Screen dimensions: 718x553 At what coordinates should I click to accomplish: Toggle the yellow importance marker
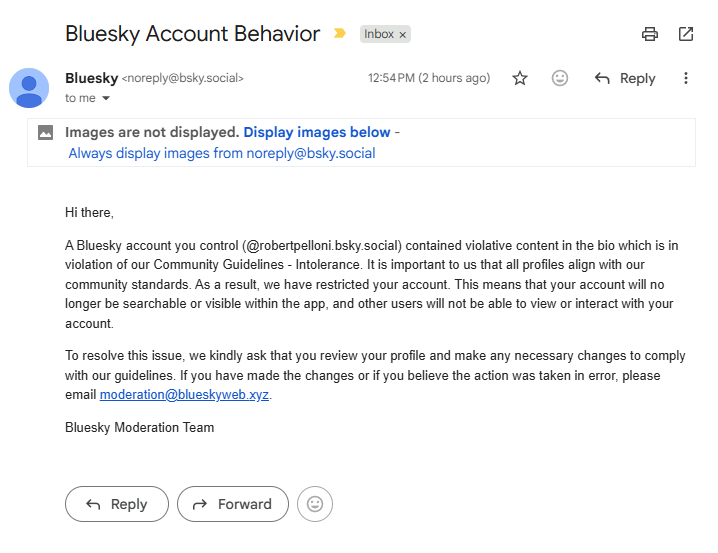coord(340,33)
